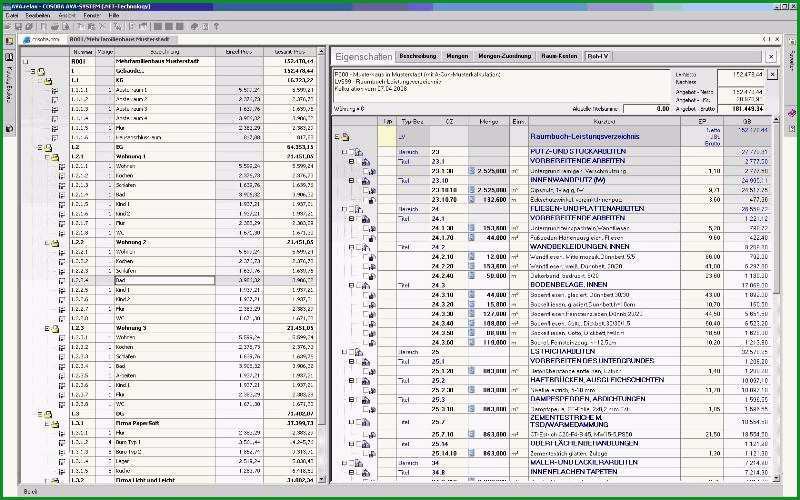Screen dimensions: 800x500
Task: Click the book icon in the left sidebar
Action: click(9, 57)
